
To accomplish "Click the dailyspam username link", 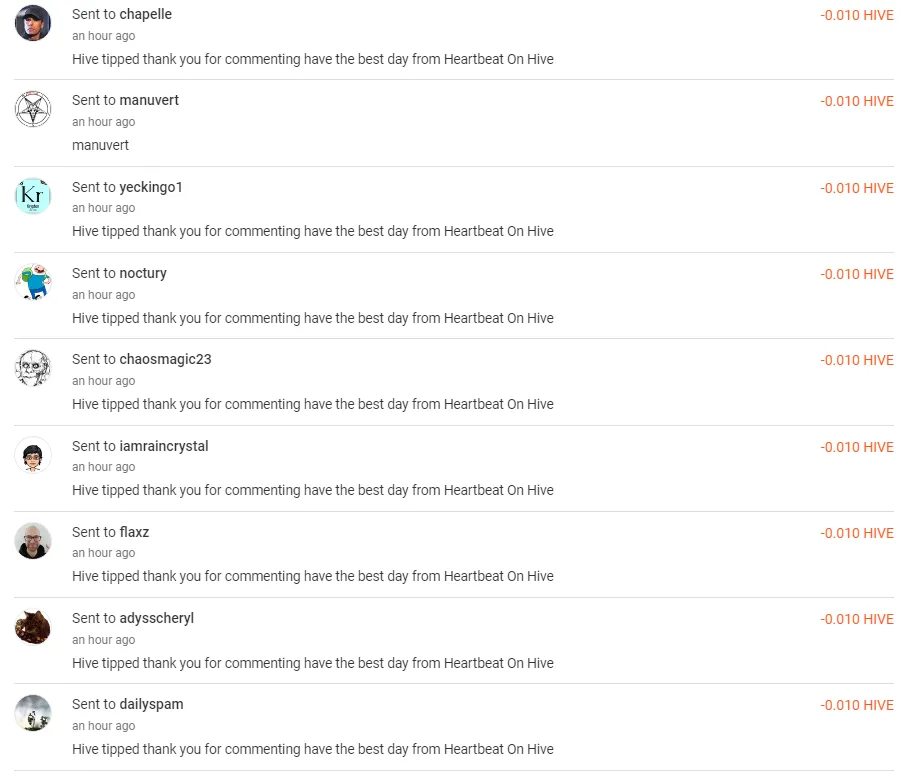I will 151,704.
